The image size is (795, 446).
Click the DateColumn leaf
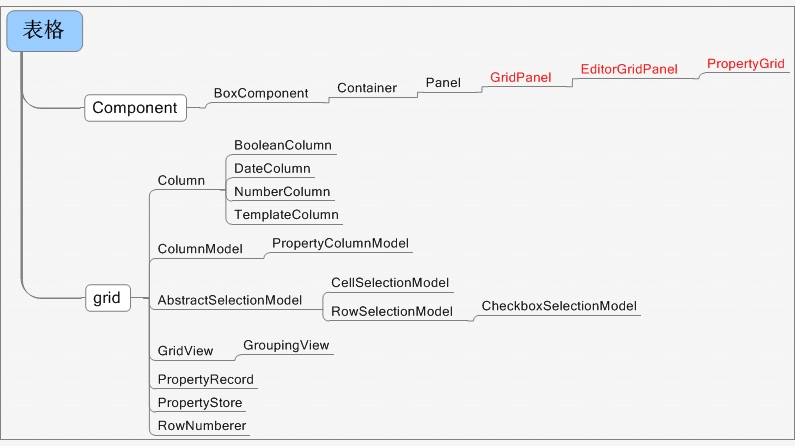coord(272,169)
